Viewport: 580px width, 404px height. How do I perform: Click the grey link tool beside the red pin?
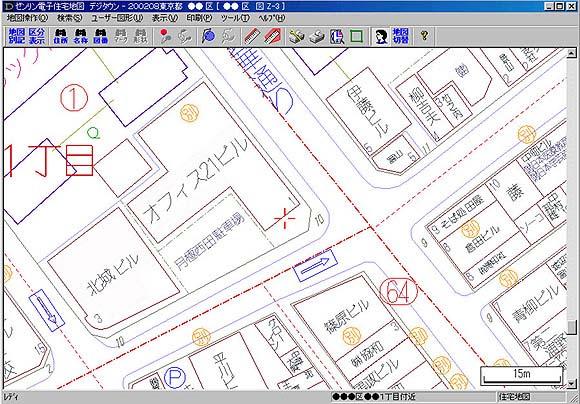point(184,36)
